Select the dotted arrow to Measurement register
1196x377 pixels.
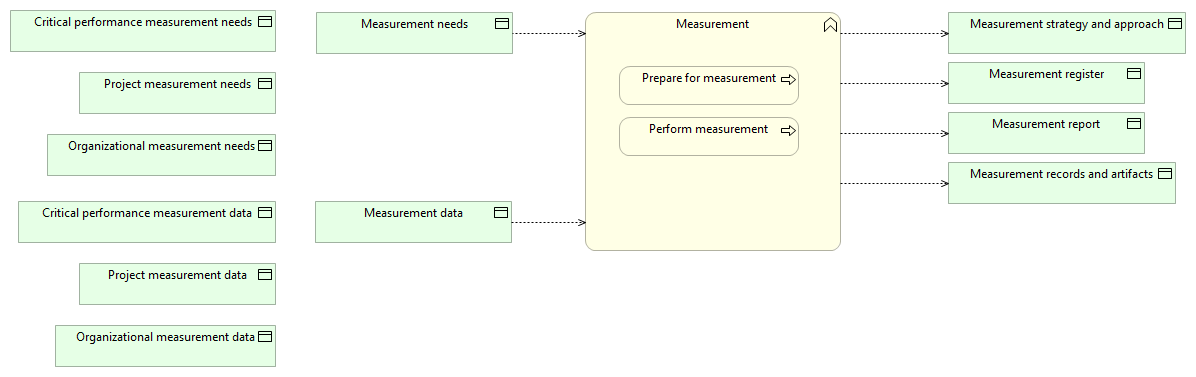(x=894, y=84)
